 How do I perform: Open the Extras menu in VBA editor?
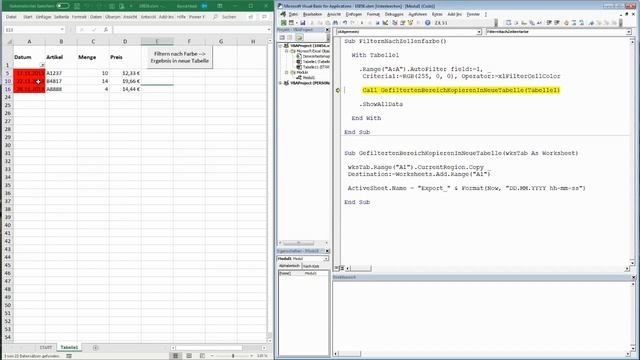[437, 14]
